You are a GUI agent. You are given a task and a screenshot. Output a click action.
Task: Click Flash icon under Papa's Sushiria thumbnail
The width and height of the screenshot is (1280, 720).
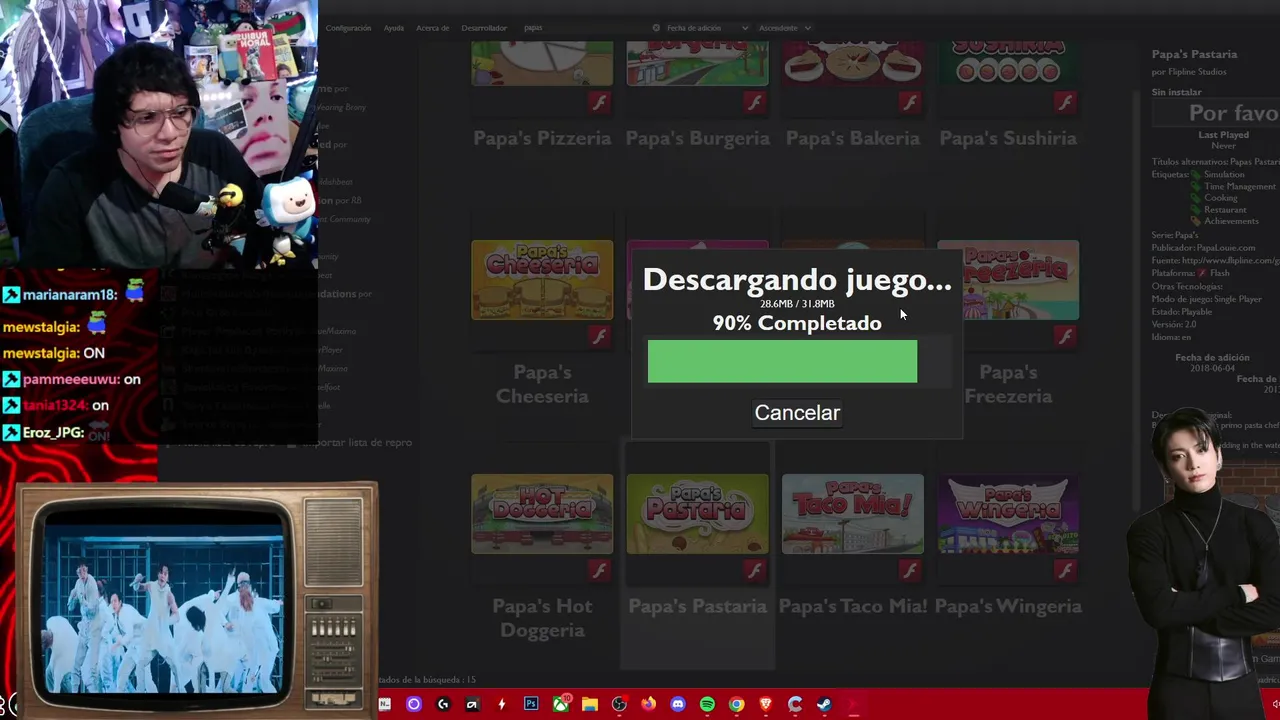pos(1066,102)
